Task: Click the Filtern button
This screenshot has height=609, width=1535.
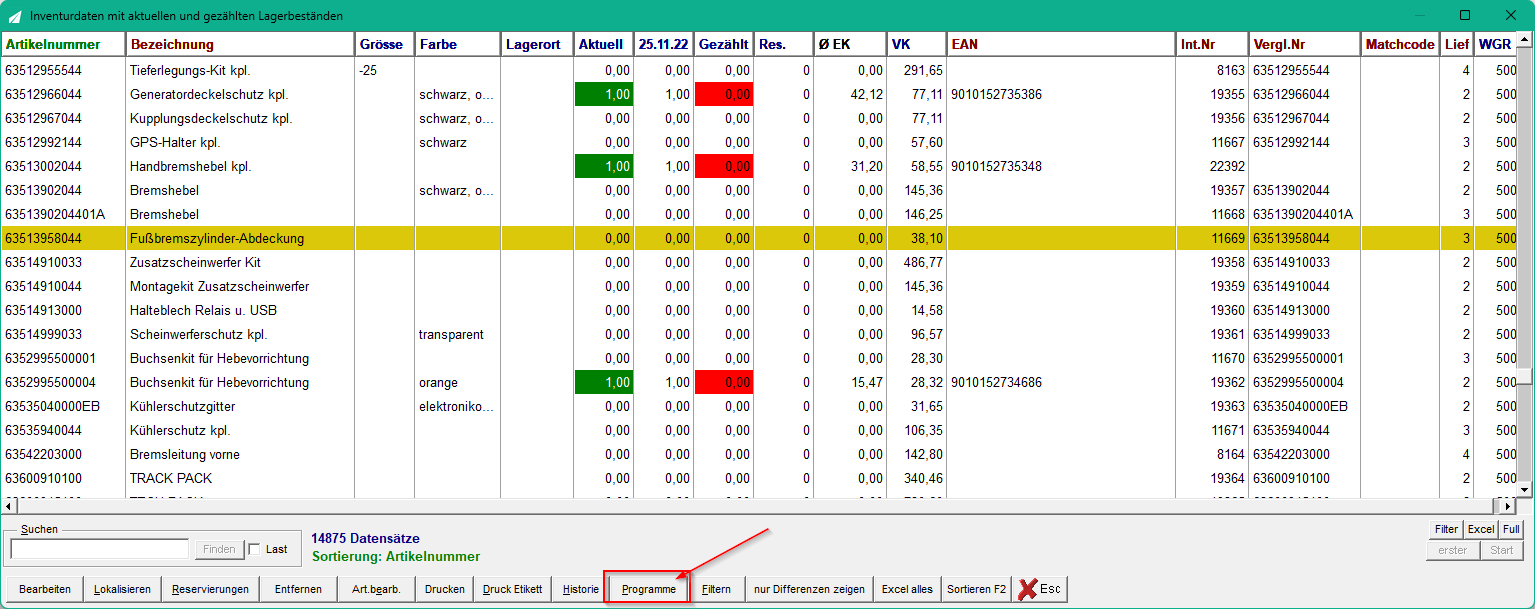Action: tap(716, 589)
